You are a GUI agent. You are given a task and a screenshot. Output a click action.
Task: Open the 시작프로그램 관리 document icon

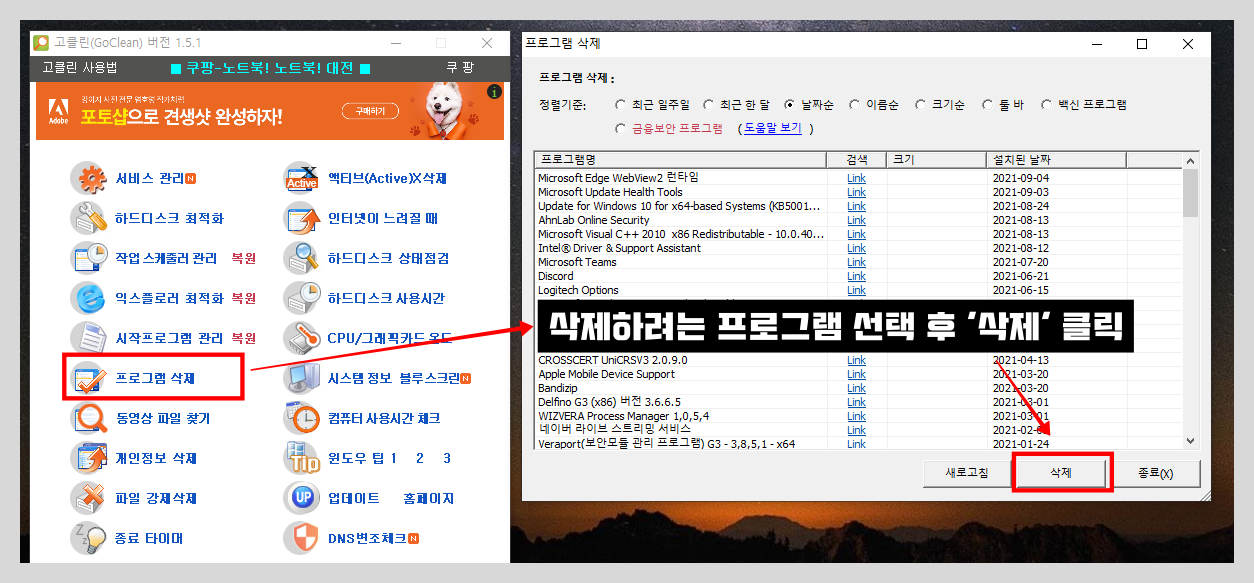88,338
